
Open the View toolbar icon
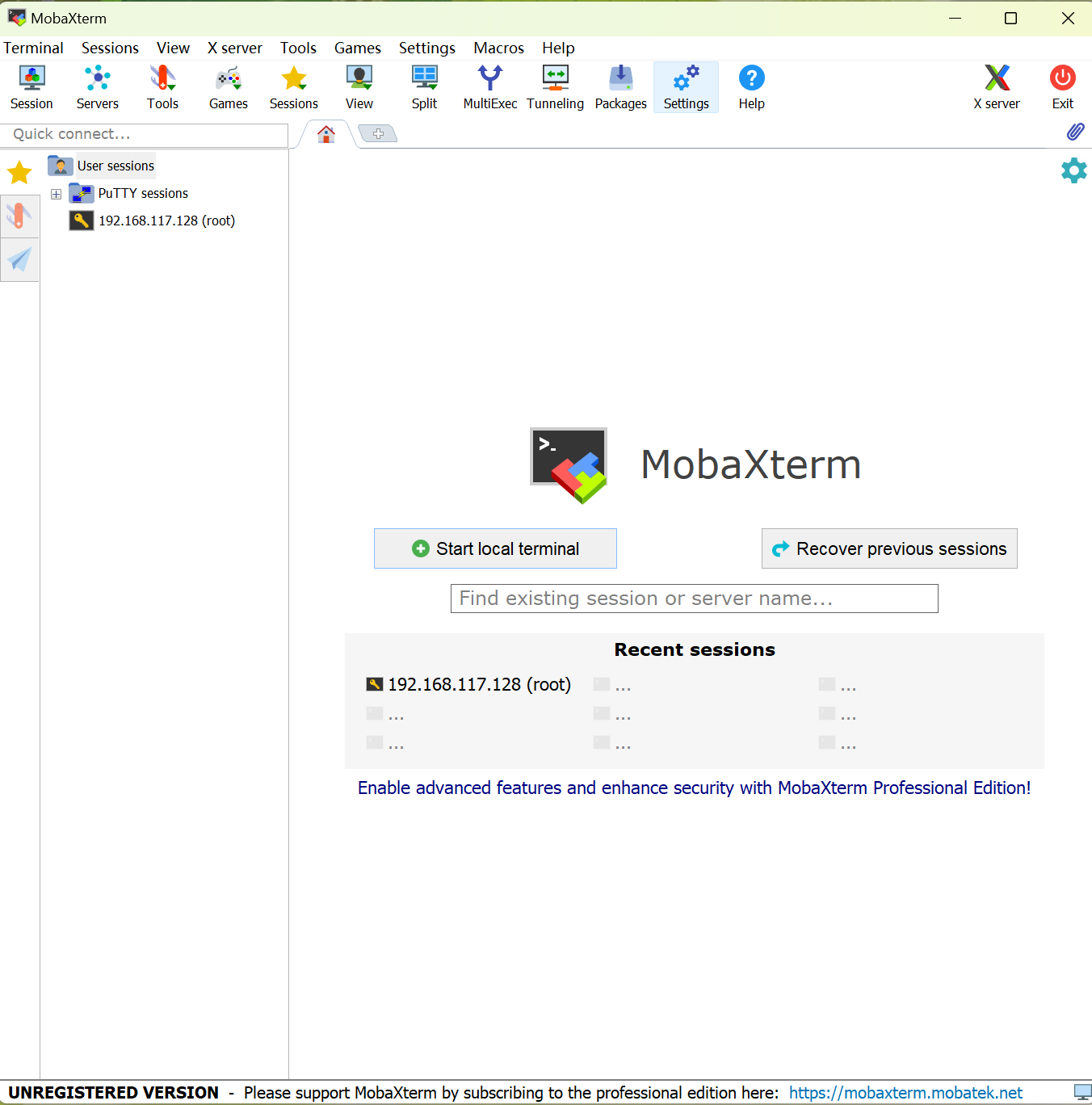[x=359, y=87]
